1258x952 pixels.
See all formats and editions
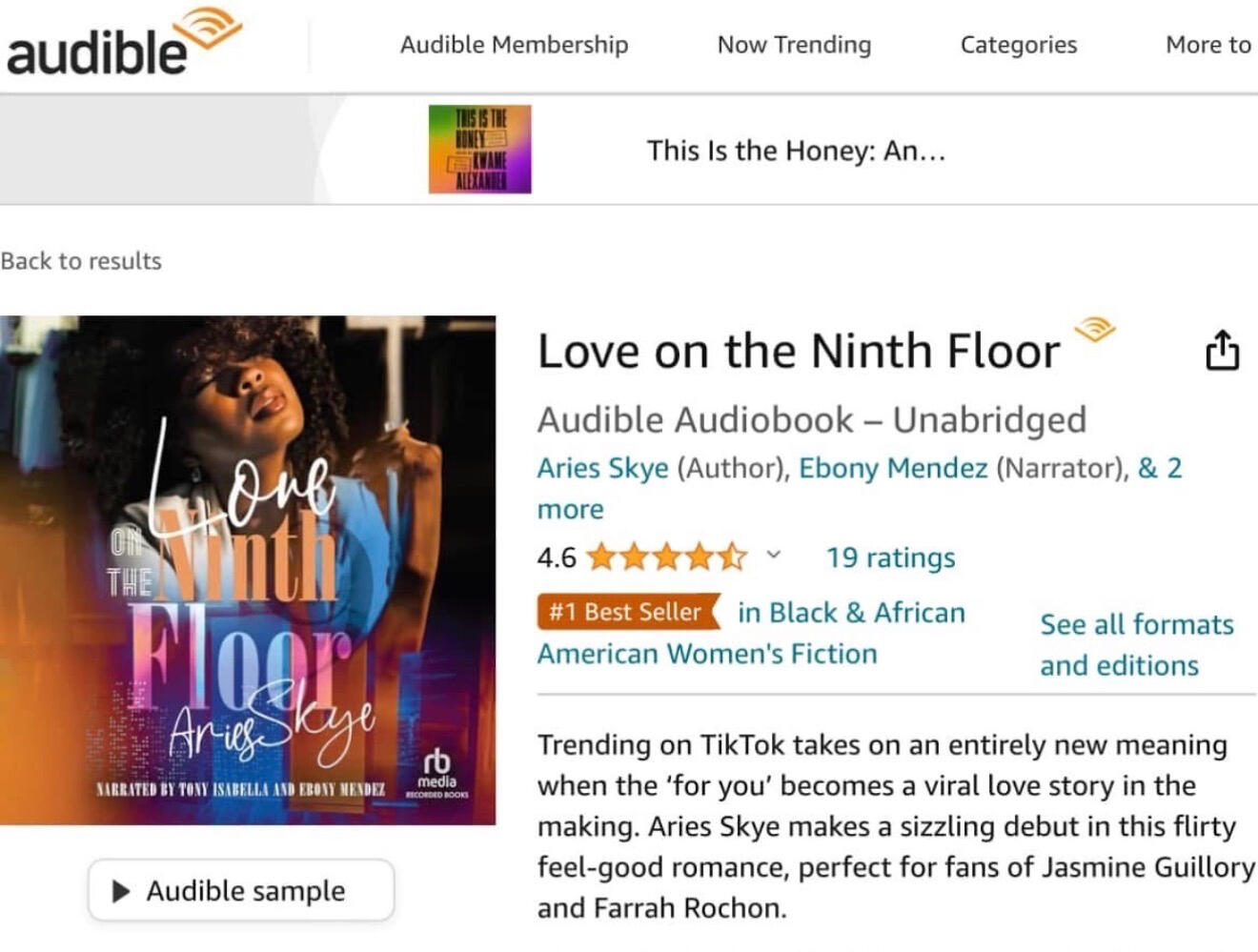coord(1137,644)
